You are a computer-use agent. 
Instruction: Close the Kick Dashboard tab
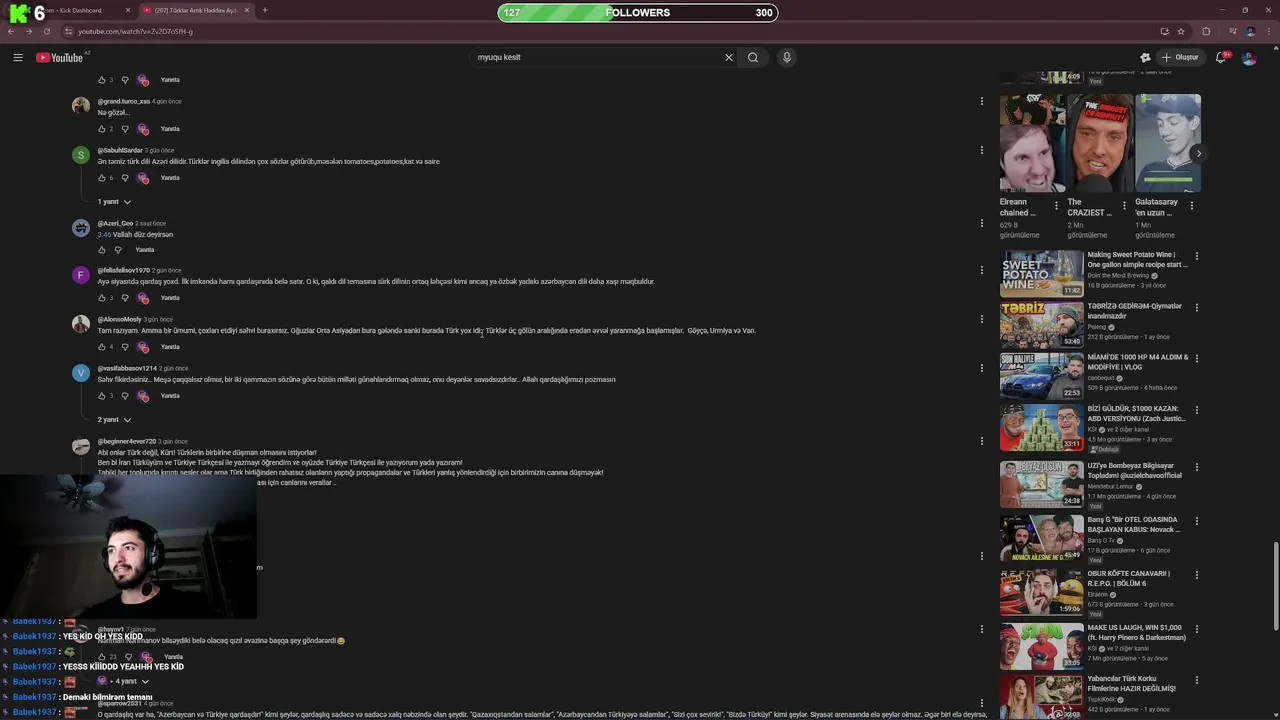pyautogui.click(x=128, y=10)
